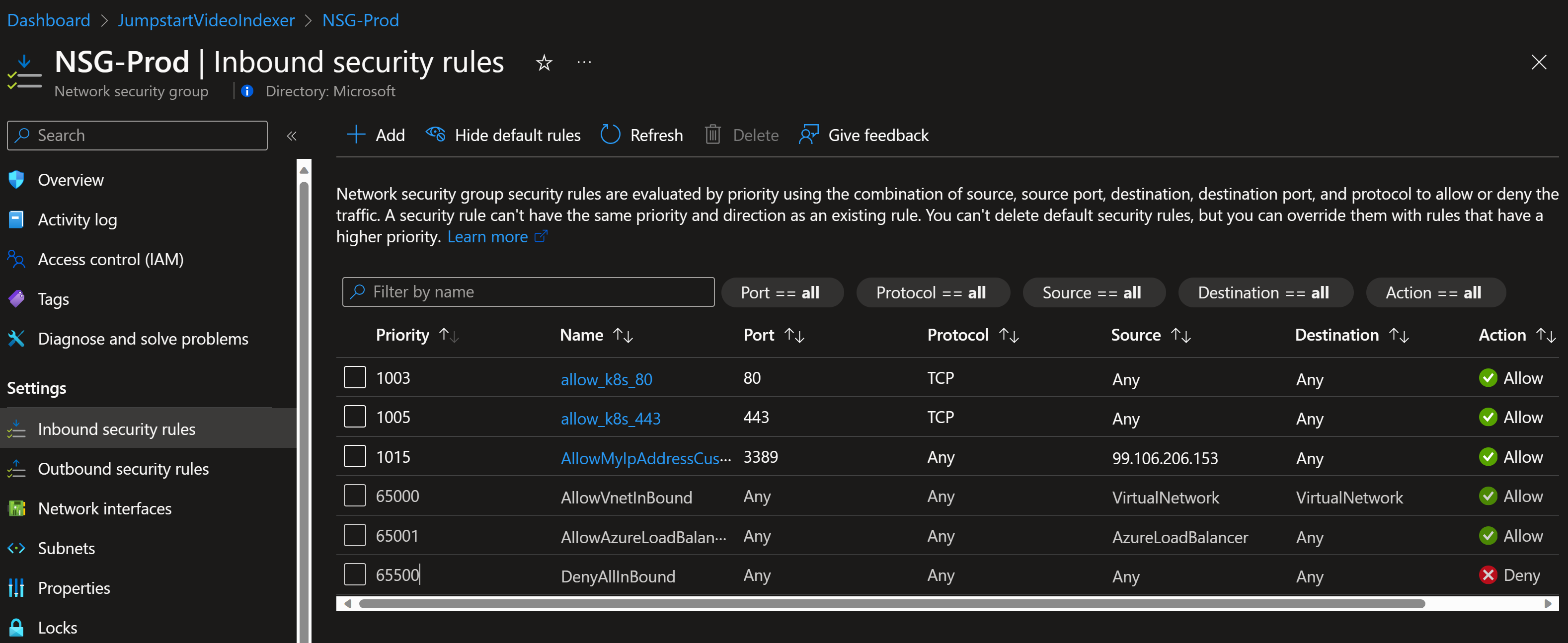Click the horizontal table scrollbar

point(891,603)
